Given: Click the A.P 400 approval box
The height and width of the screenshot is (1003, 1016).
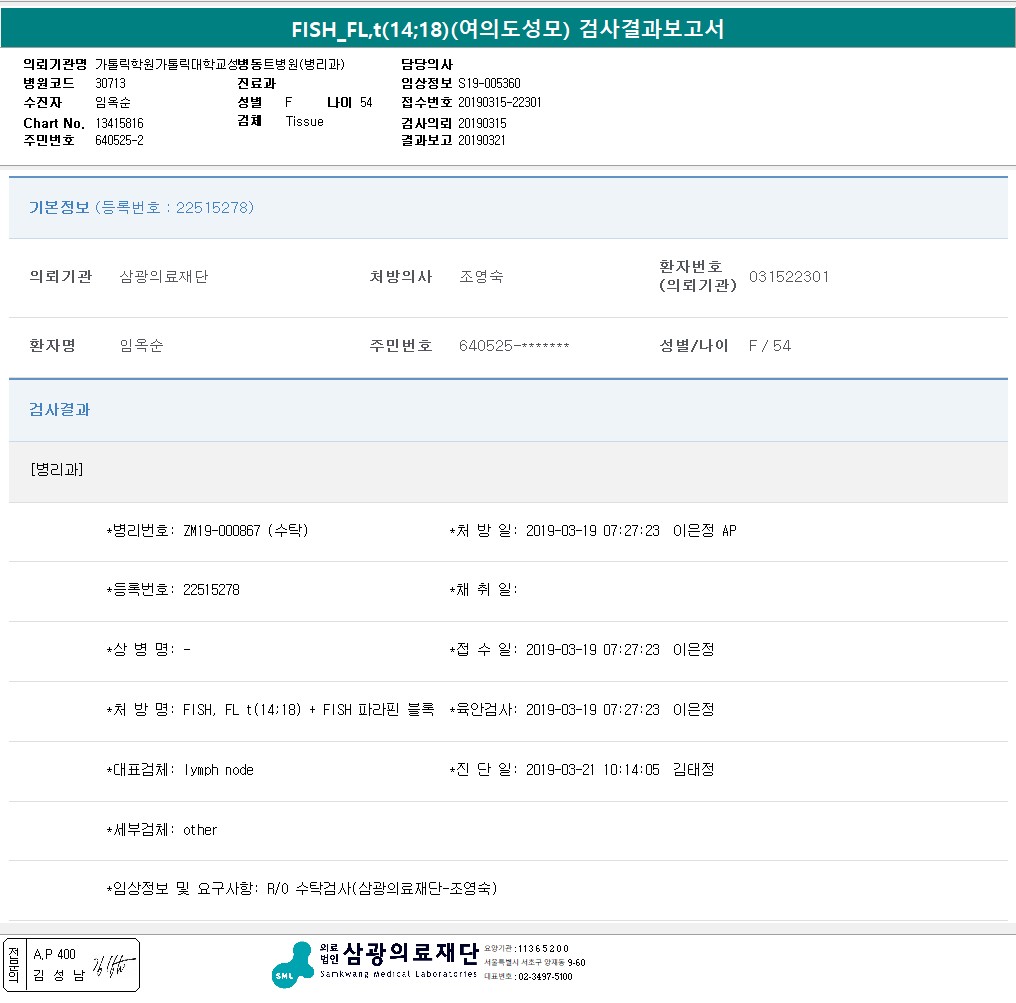Looking at the screenshot, I should click(x=54, y=955).
